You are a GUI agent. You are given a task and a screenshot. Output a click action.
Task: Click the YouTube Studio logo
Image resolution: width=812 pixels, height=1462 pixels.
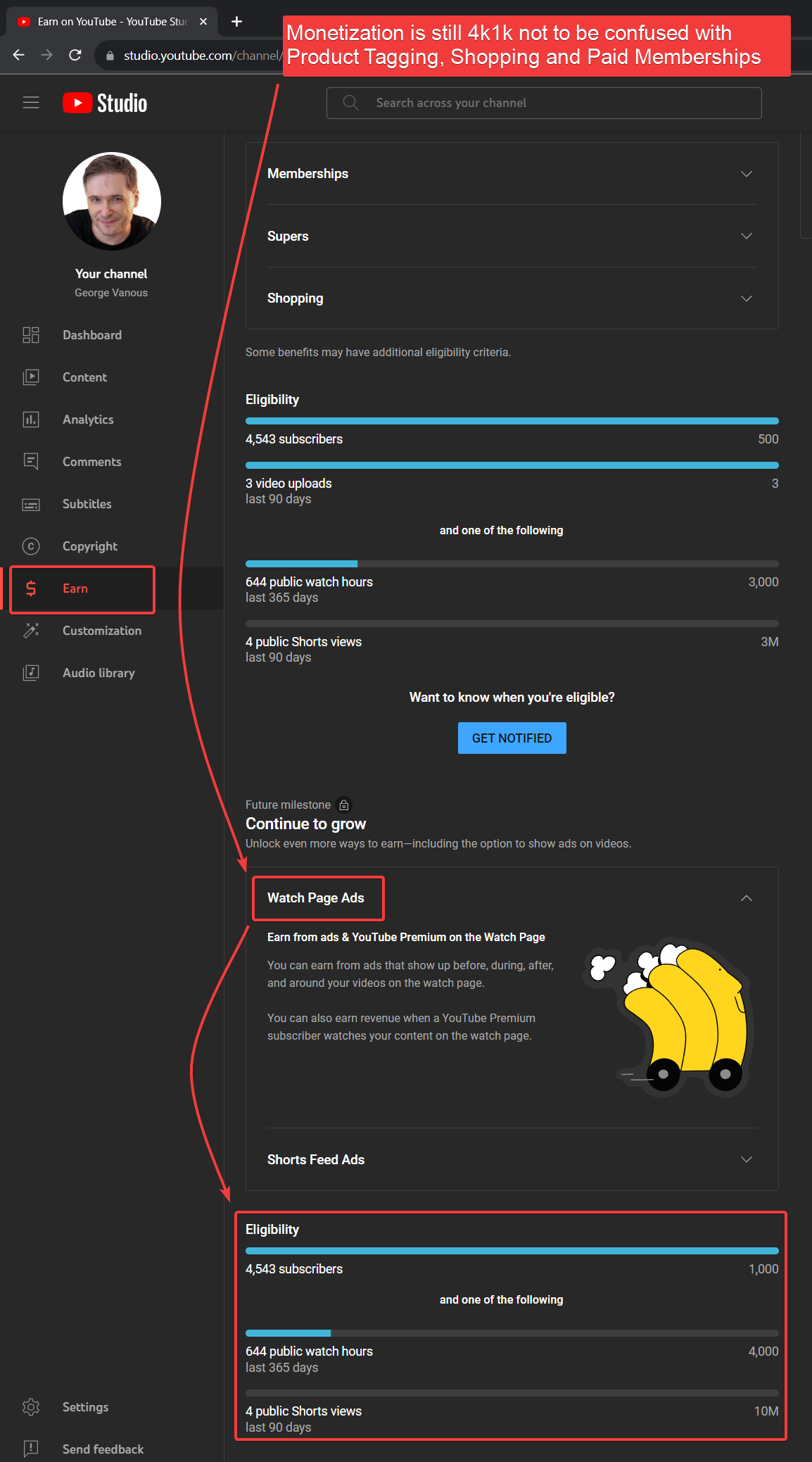click(105, 103)
